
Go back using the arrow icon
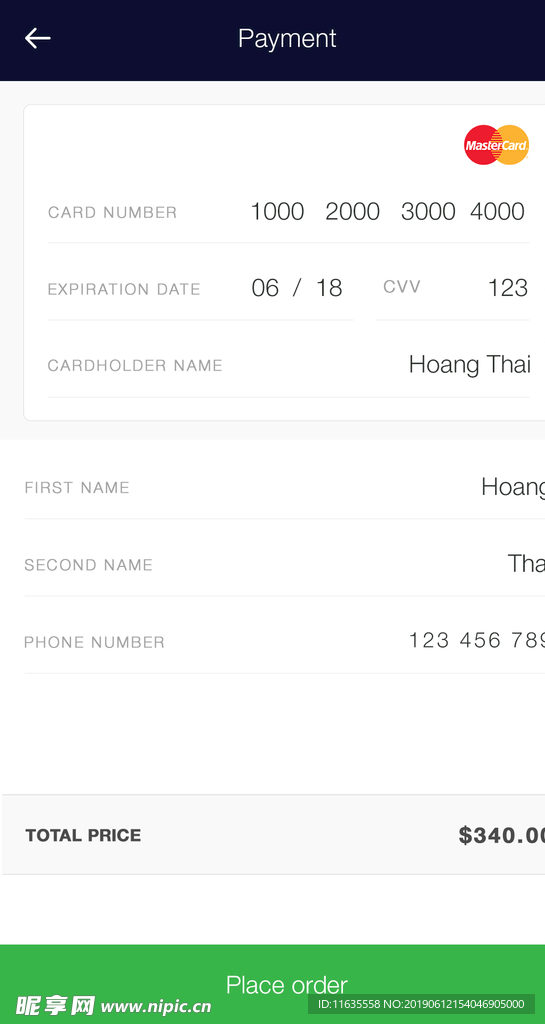38,39
